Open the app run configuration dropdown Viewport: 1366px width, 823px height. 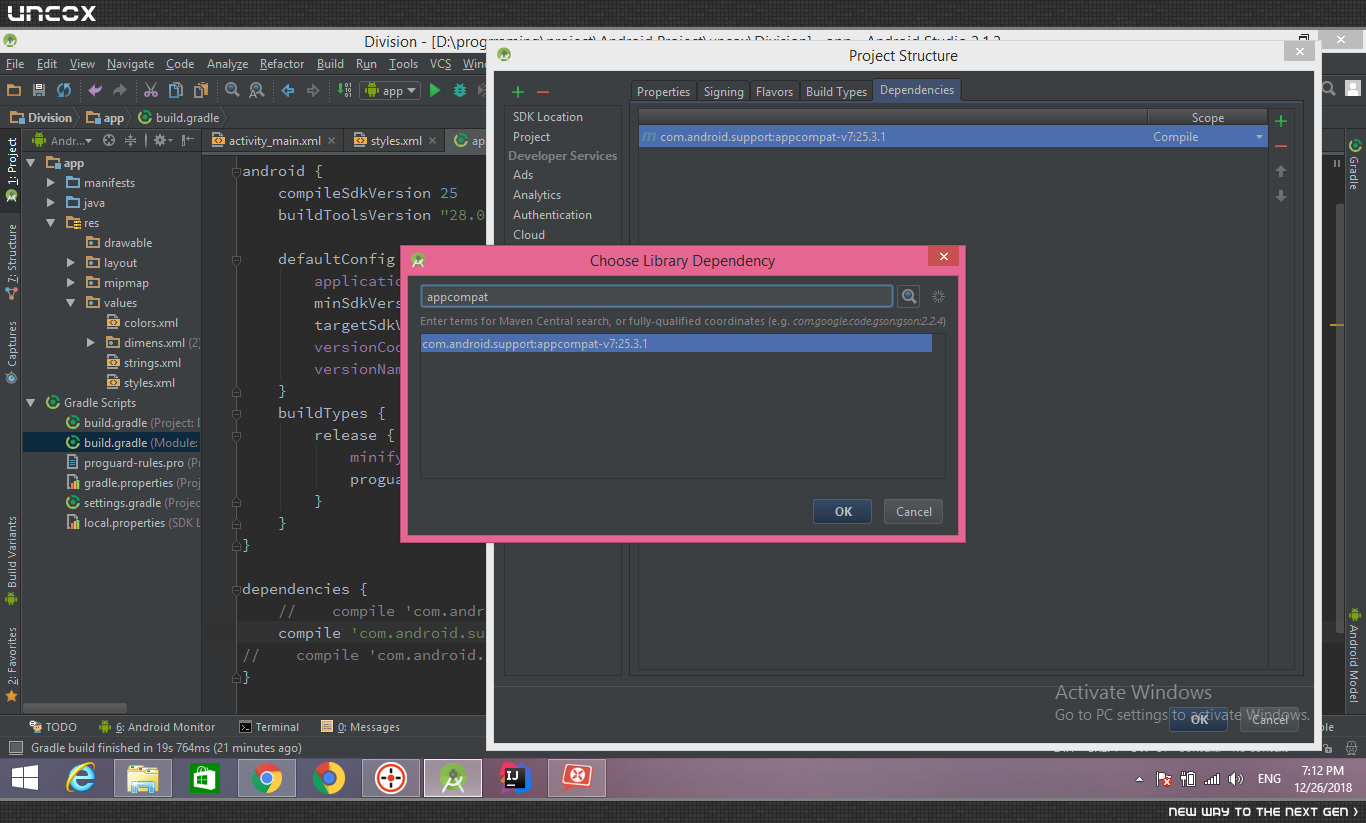point(390,90)
